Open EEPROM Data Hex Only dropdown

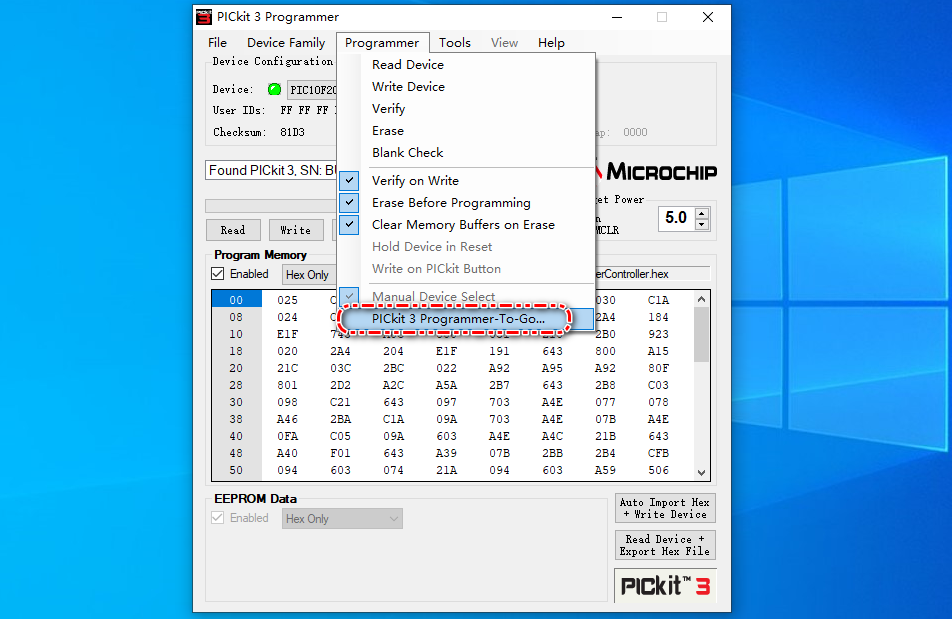tap(342, 518)
